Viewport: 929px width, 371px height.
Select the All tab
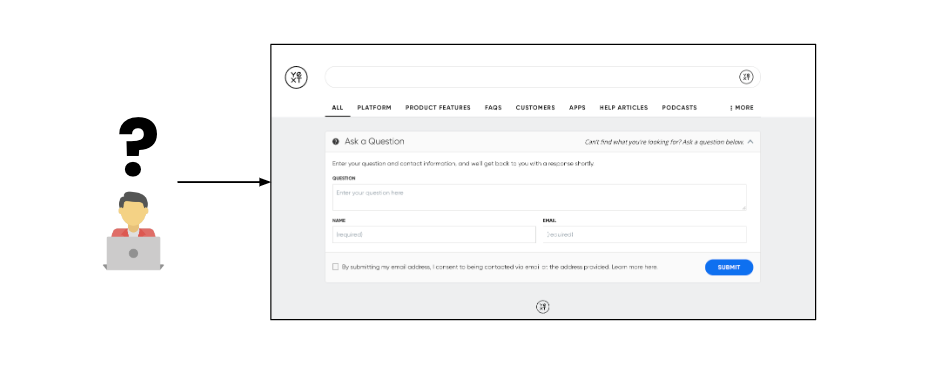coord(337,108)
